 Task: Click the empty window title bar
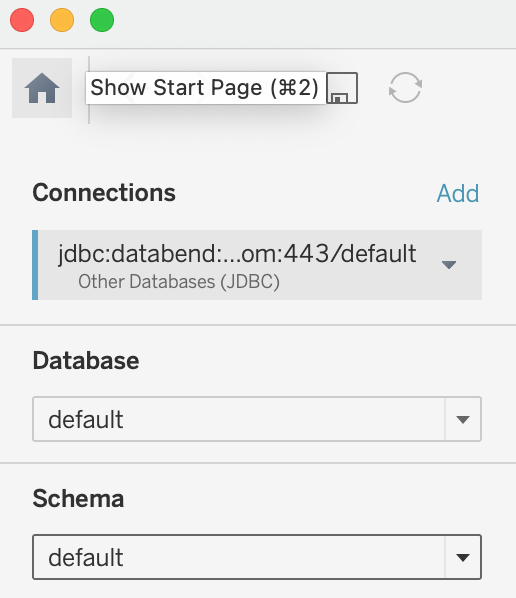tap(313, 24)
